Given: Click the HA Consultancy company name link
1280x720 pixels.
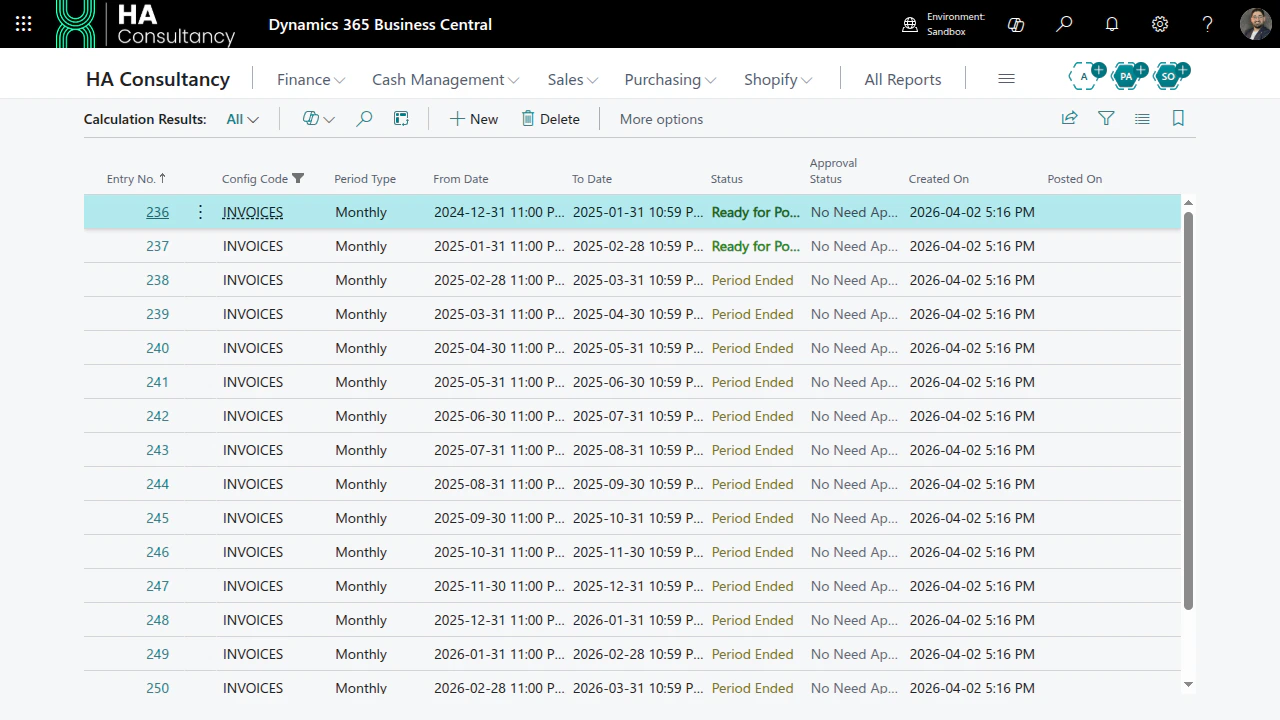Looking at the screenshot, I should click(x=158, y=79).
